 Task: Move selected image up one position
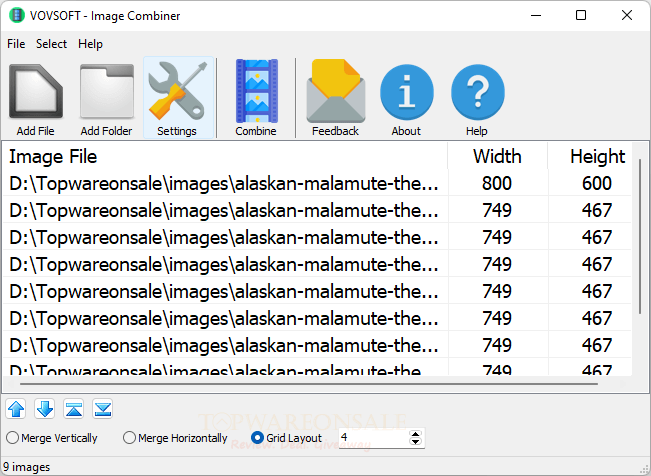(x=16, y=409)
